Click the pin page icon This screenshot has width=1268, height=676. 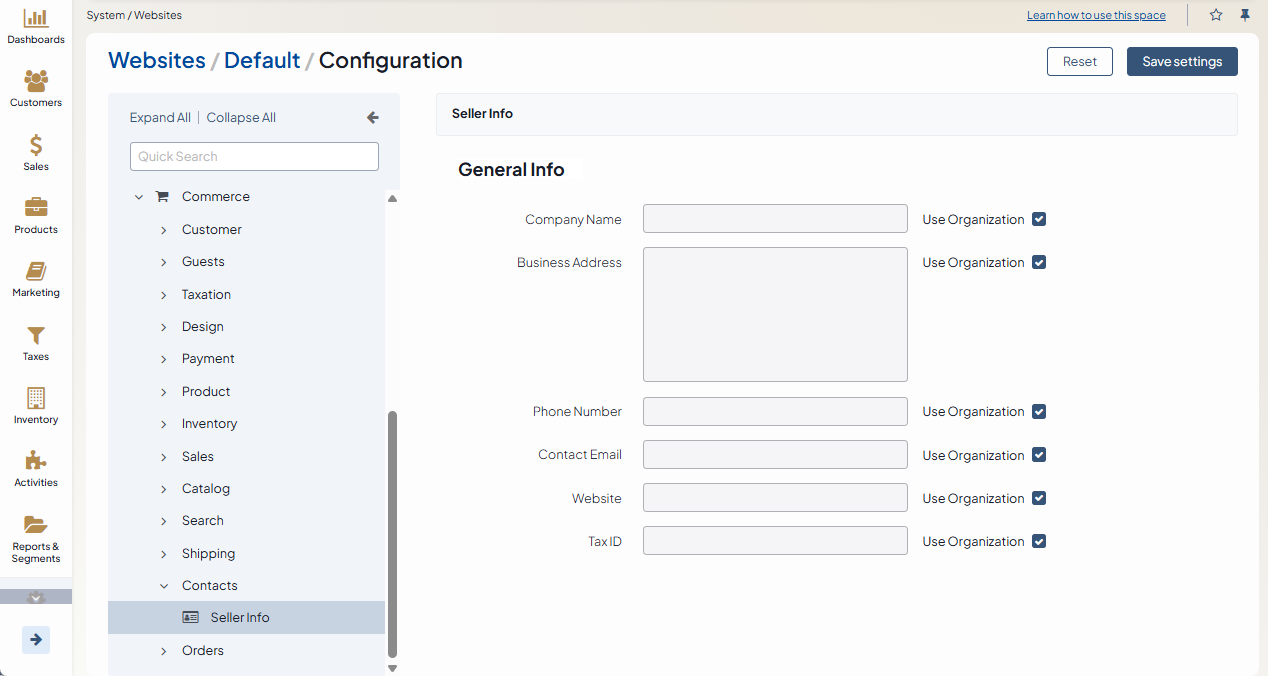click(x=1245, y=15)
